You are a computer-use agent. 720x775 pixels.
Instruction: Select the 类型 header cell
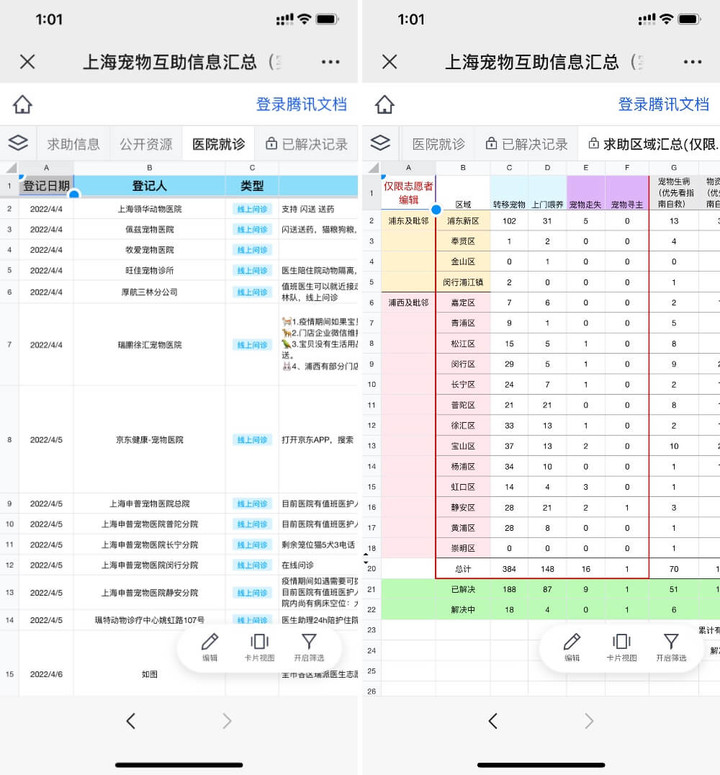point(252,186)
